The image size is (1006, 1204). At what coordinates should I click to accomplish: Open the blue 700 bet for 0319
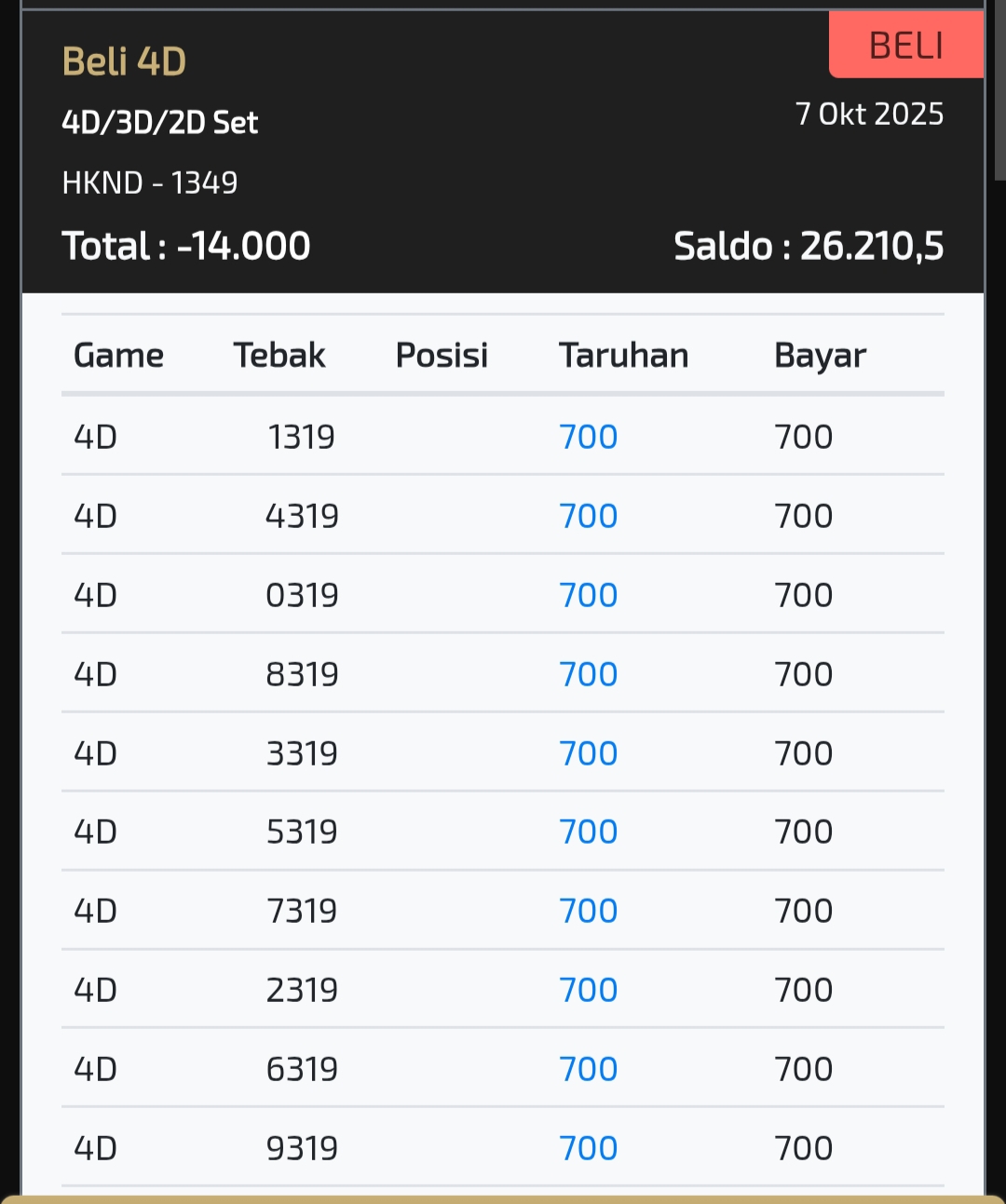click(588, 595)
